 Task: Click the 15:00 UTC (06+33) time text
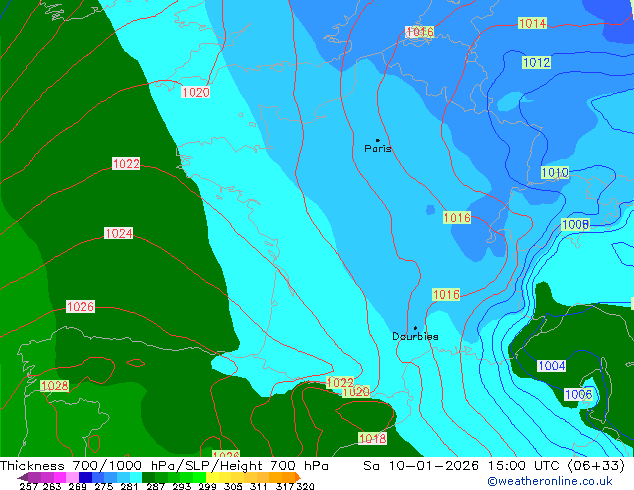tap(557, 466)
